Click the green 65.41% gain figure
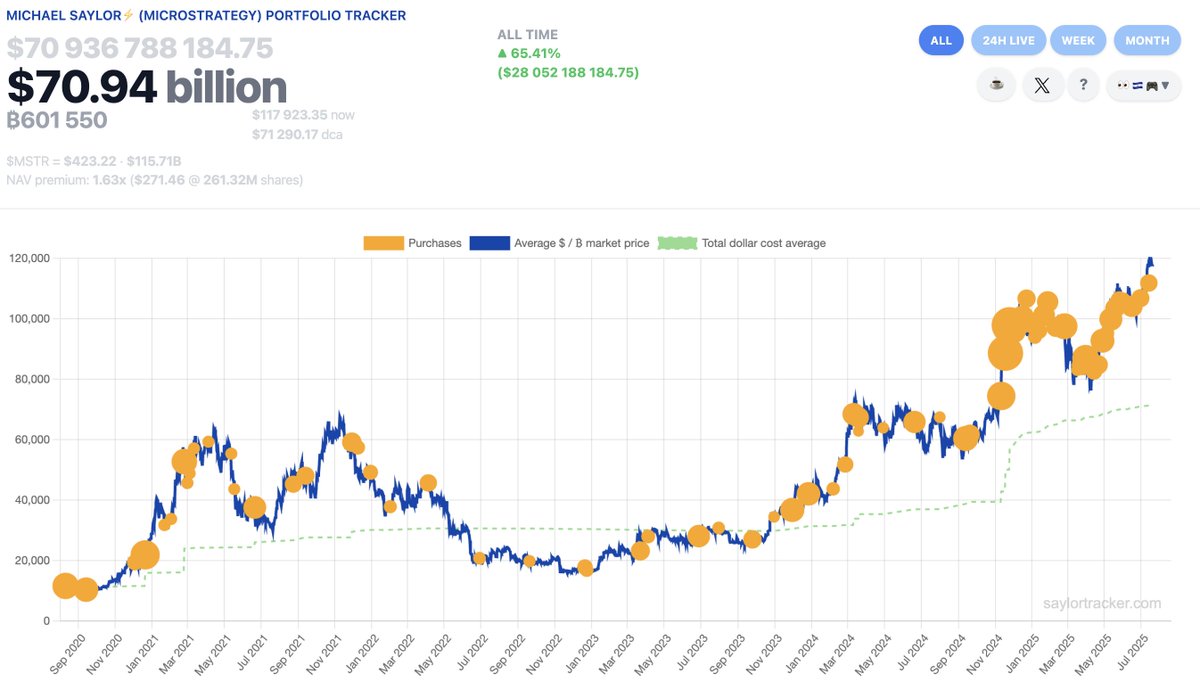 [x=529, y=53]
